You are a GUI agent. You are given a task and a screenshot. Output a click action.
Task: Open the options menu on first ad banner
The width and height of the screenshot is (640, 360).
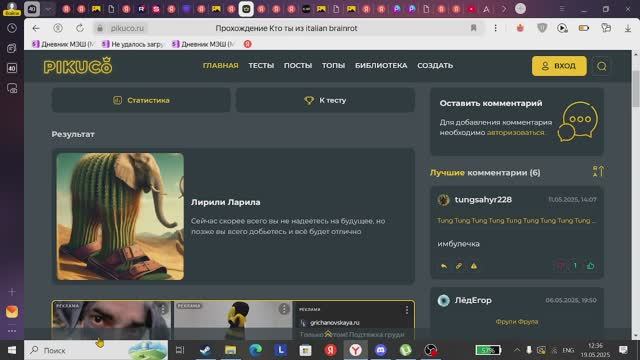click(163, 309)
